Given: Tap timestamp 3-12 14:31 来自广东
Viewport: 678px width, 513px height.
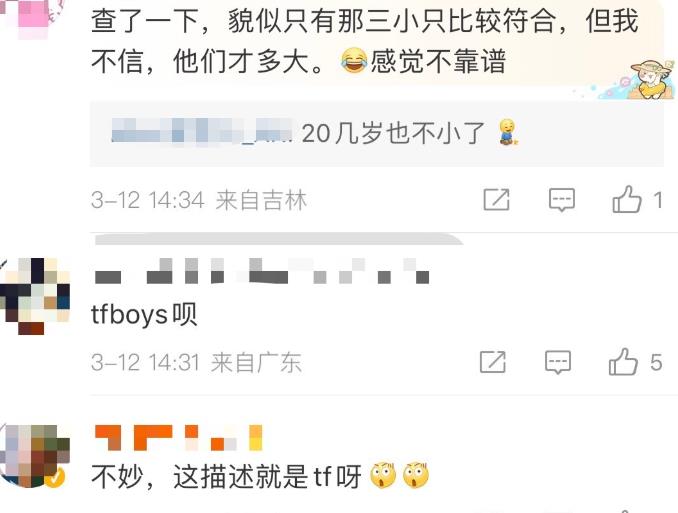Looking at the screenshot, I should 196,362.
